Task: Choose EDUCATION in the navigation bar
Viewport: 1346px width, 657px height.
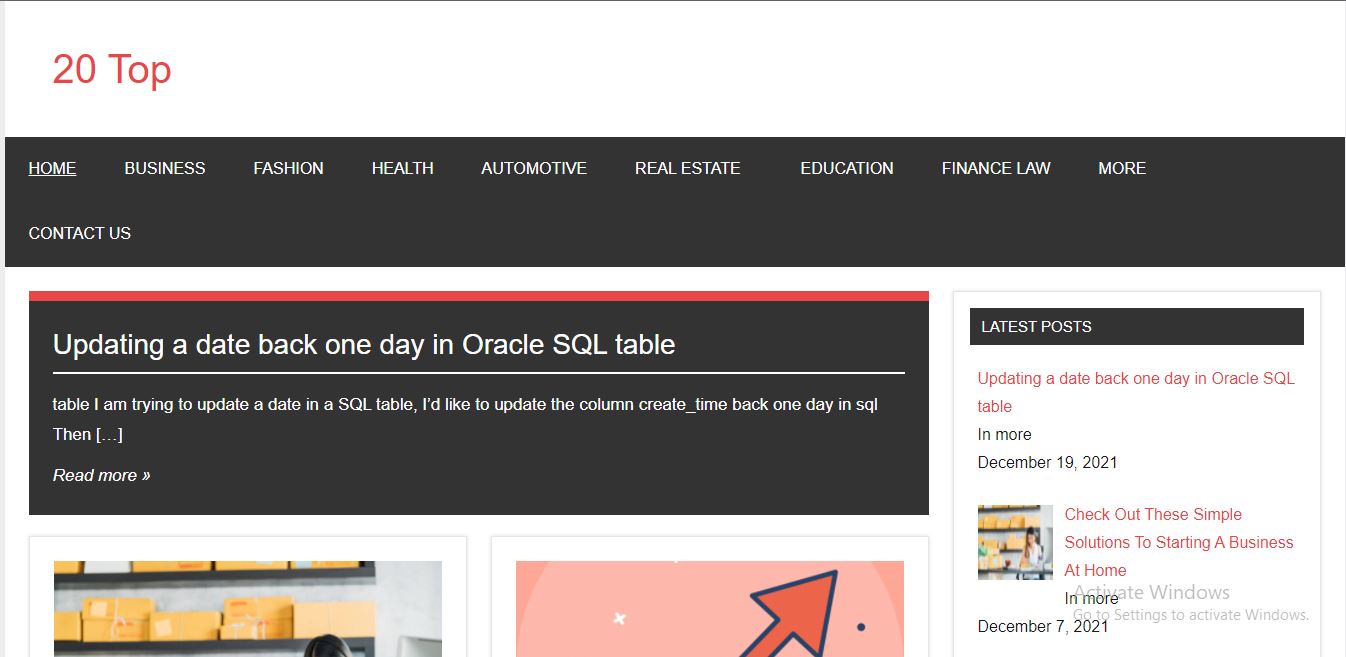Action: click(847, 168)
